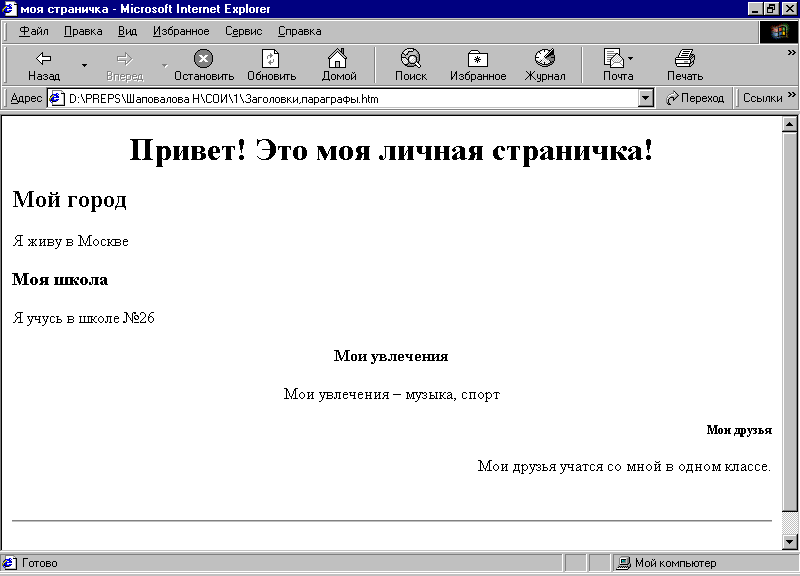Viewport: 800px width, 576px height.
Task: Open the Сервис menu
Action: tap(244, 32)
